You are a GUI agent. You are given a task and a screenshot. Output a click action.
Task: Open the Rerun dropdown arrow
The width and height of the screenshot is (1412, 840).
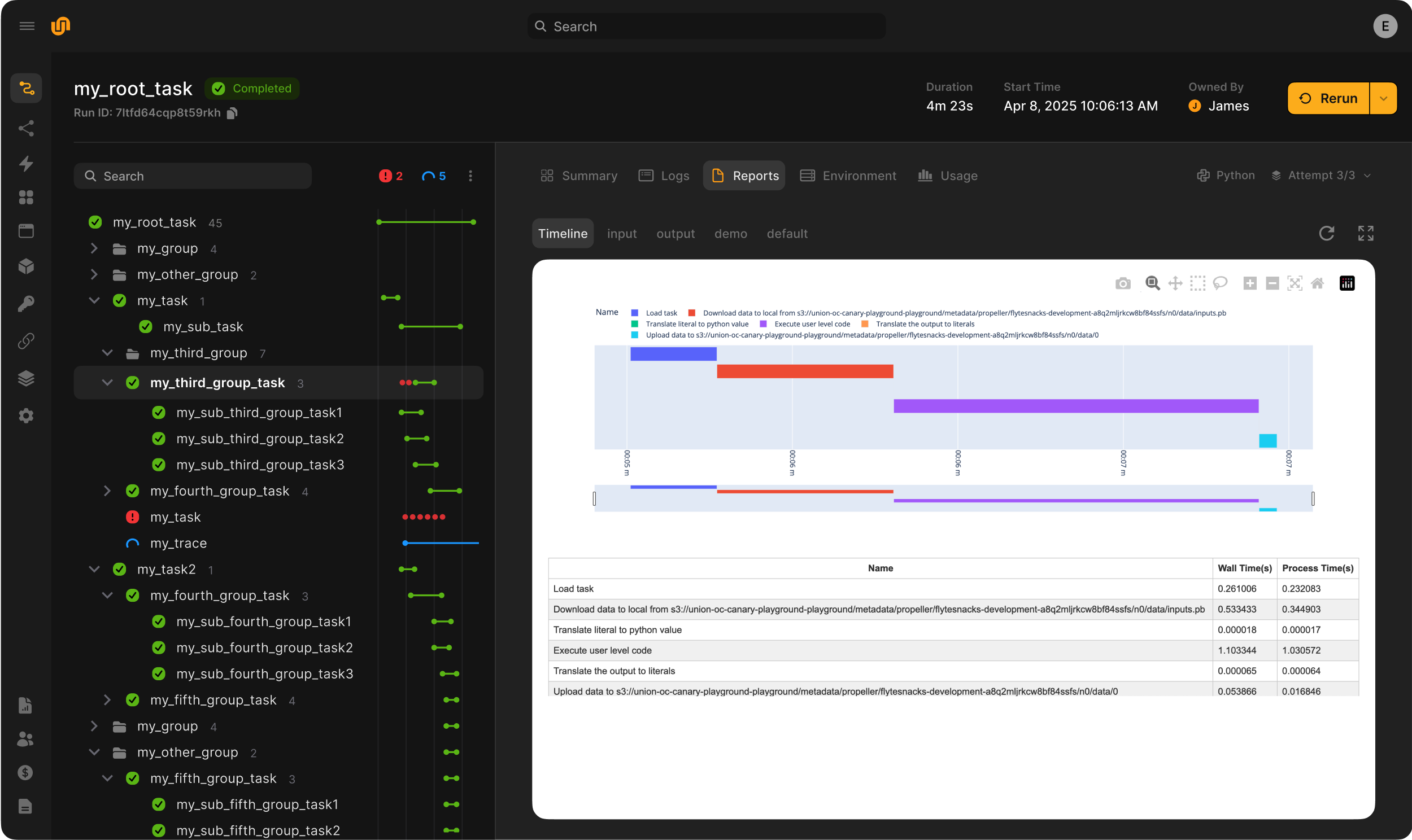(1383, 98)
